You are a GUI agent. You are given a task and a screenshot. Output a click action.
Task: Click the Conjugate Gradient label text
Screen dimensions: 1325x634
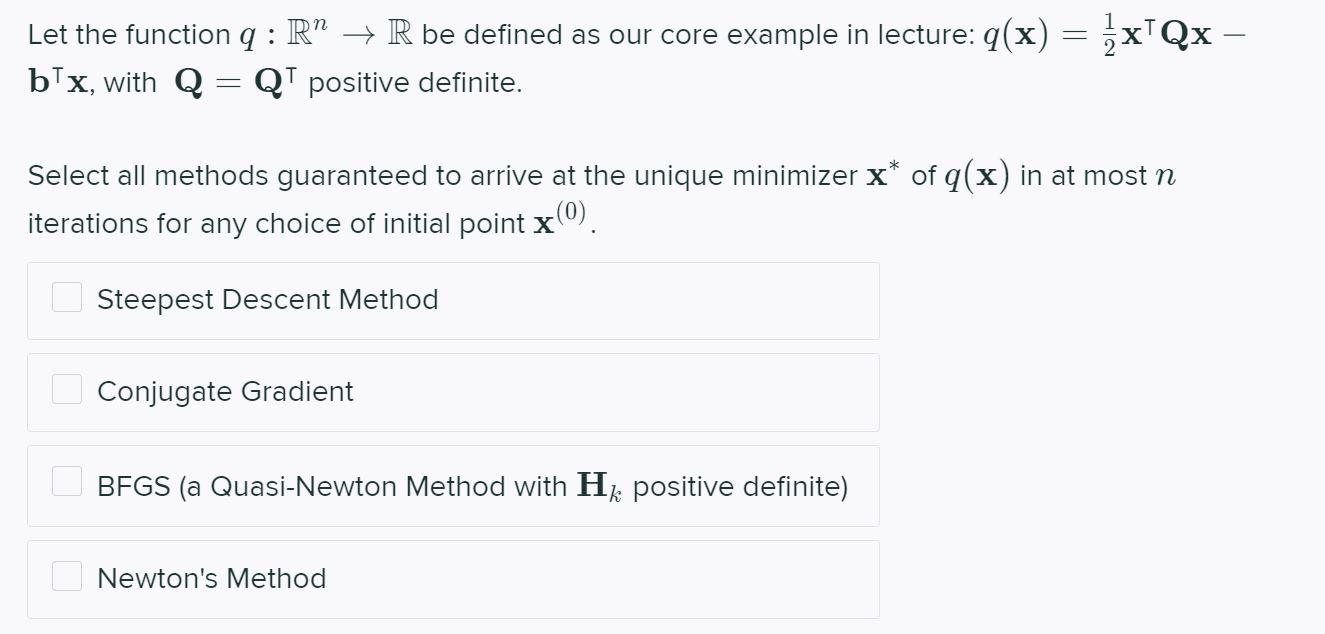(x=224, y=391)
